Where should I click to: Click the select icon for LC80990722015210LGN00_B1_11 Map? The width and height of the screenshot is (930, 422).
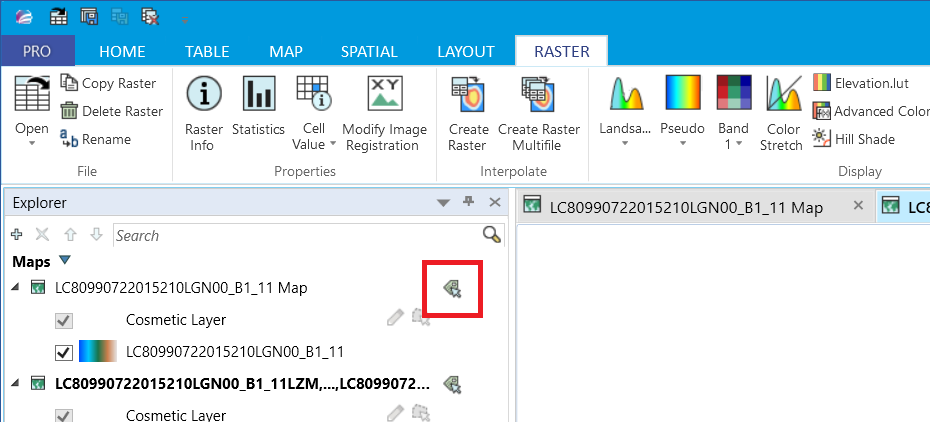click(x=453, y=289)
